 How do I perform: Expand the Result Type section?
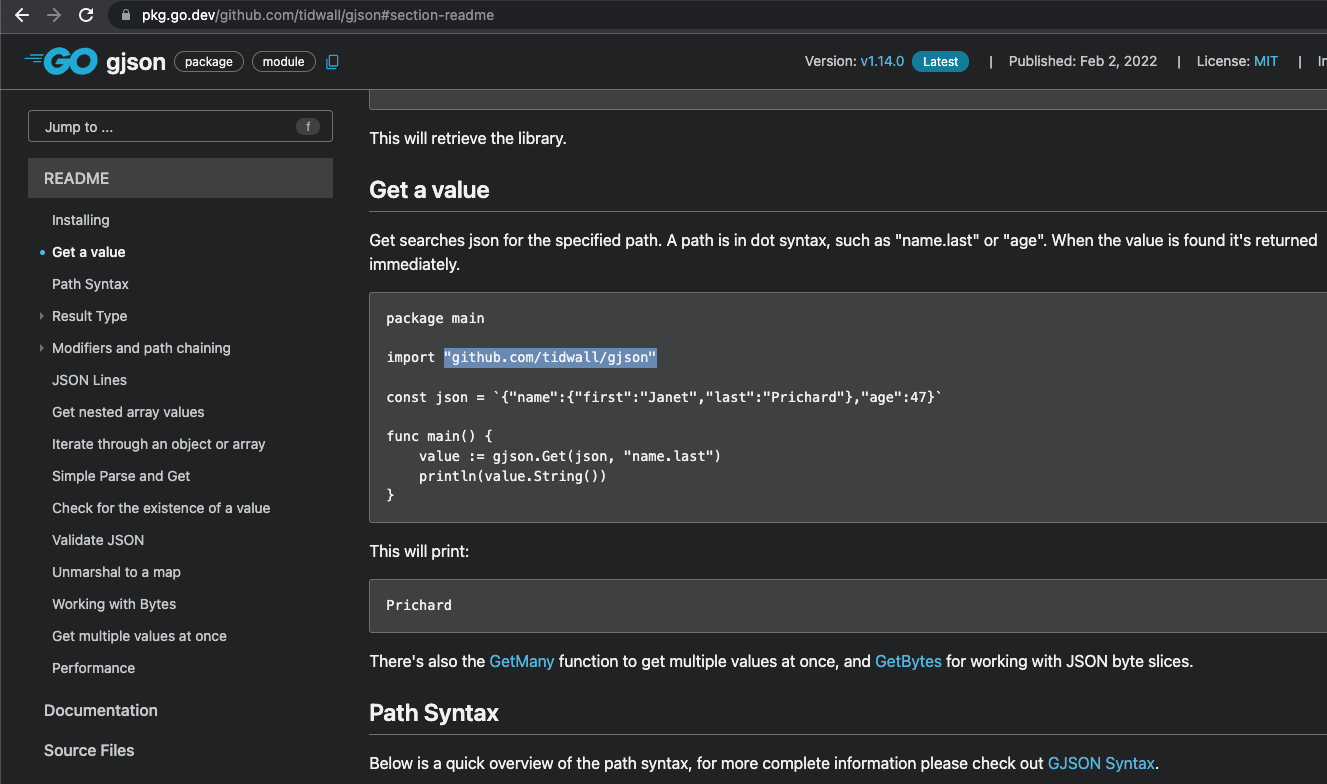pyautogui.click(x=42, y=316)
